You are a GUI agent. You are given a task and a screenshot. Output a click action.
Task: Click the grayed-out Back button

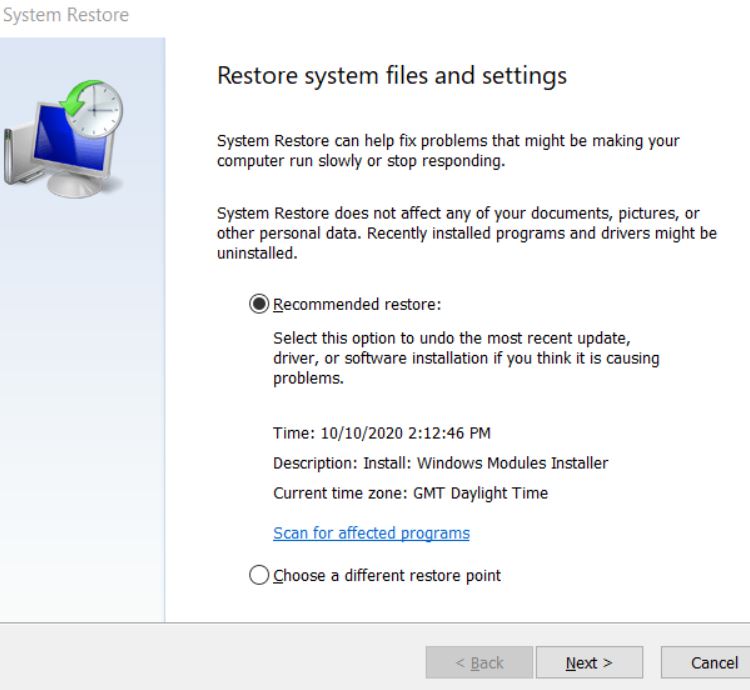point(479,663)
